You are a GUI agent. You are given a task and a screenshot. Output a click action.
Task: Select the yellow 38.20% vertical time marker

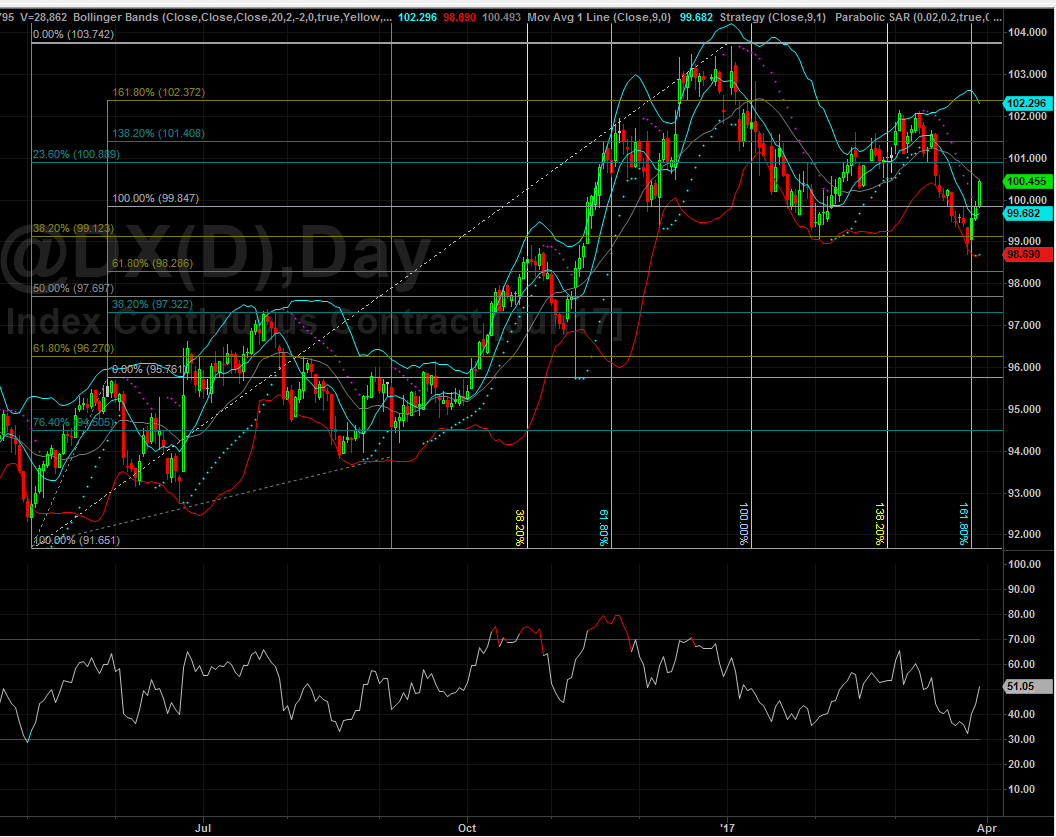[x=519, y=526]
